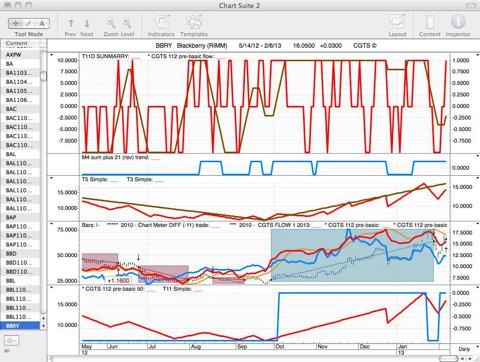Select BBRY in the symbol list
Screen dimensions: 480x362
pos(20,326)
